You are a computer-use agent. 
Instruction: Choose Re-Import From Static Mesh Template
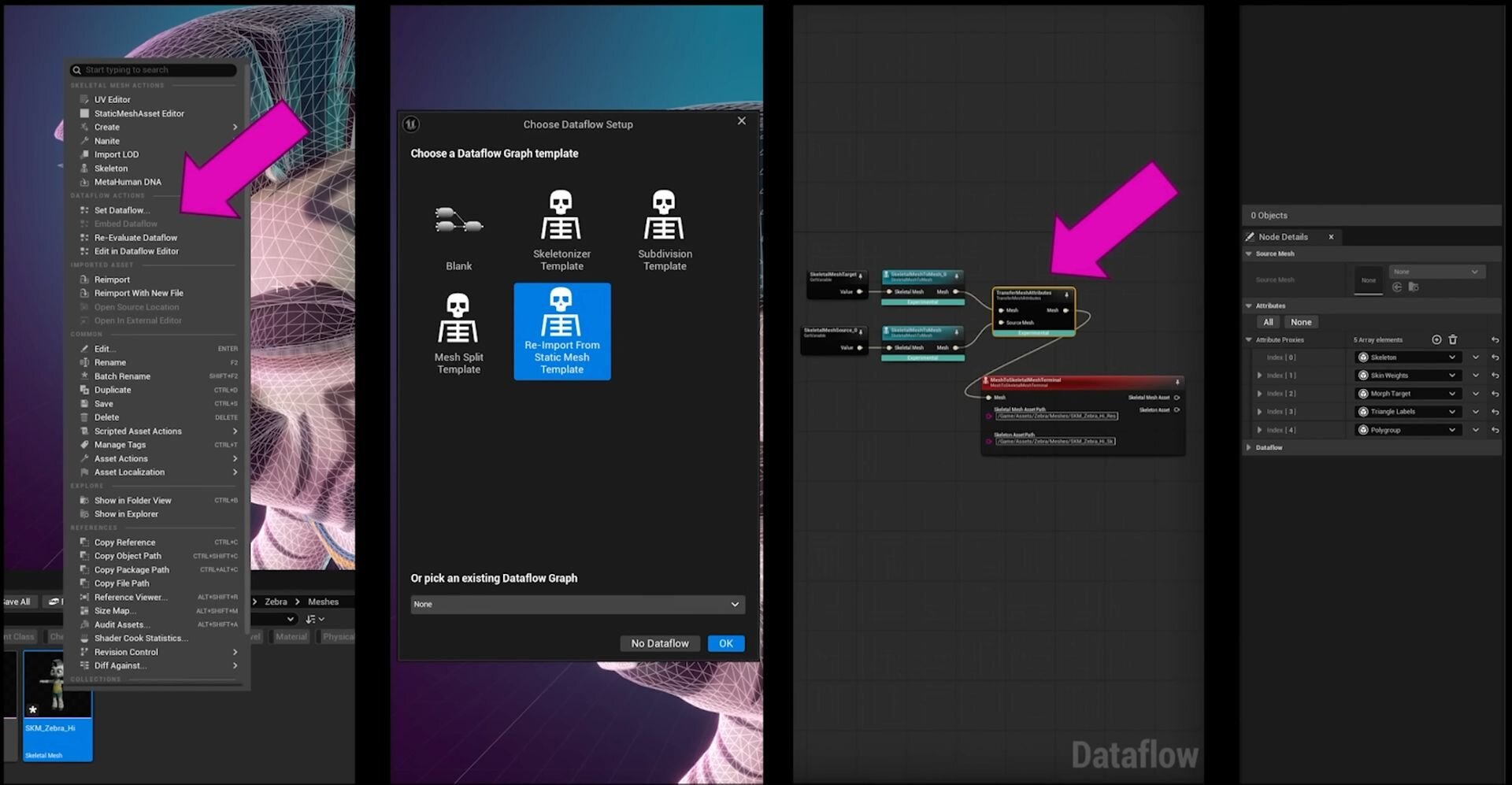click(x=562, y=331)
